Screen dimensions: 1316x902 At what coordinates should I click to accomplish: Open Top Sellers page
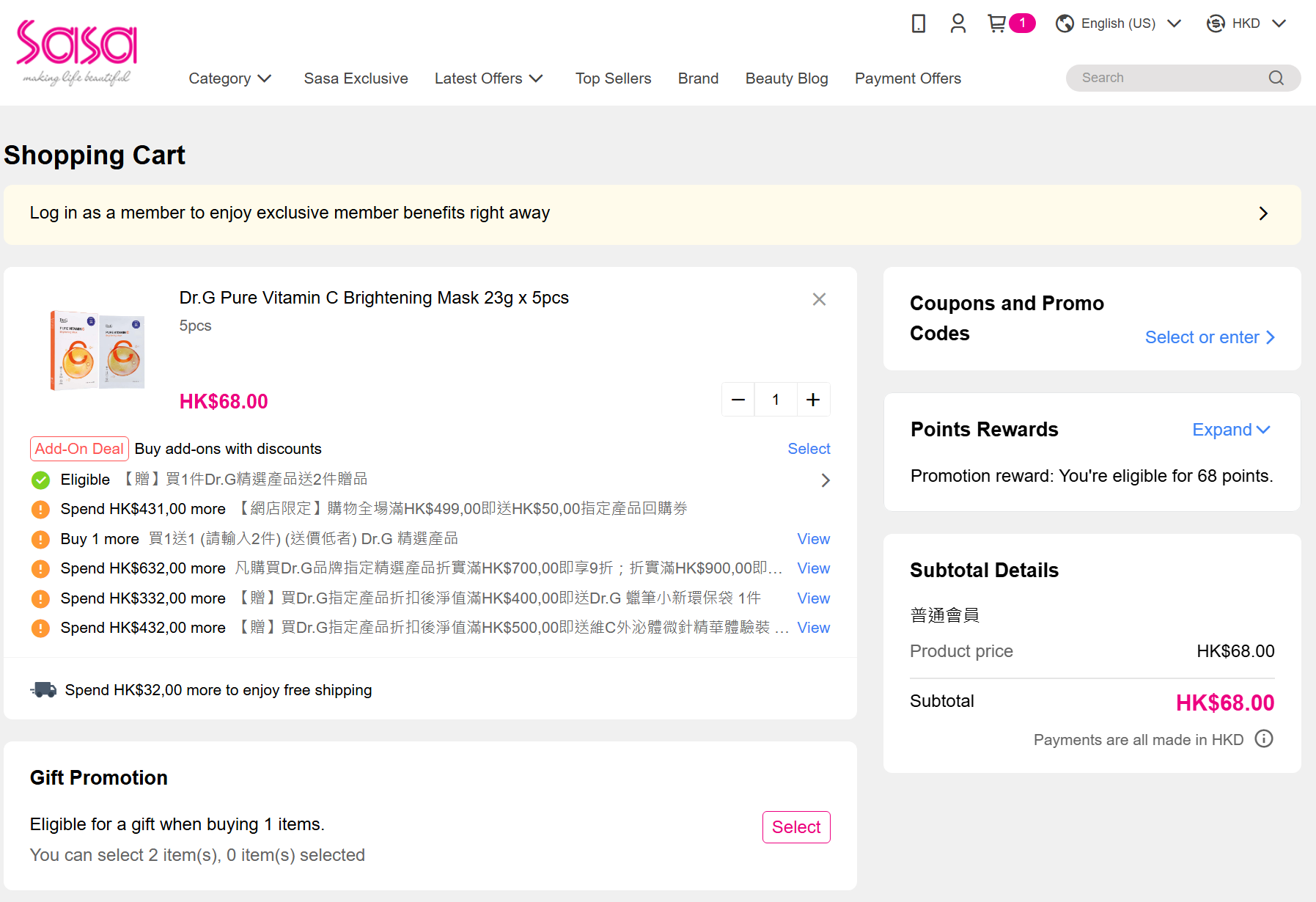click(x=614, y=78)
